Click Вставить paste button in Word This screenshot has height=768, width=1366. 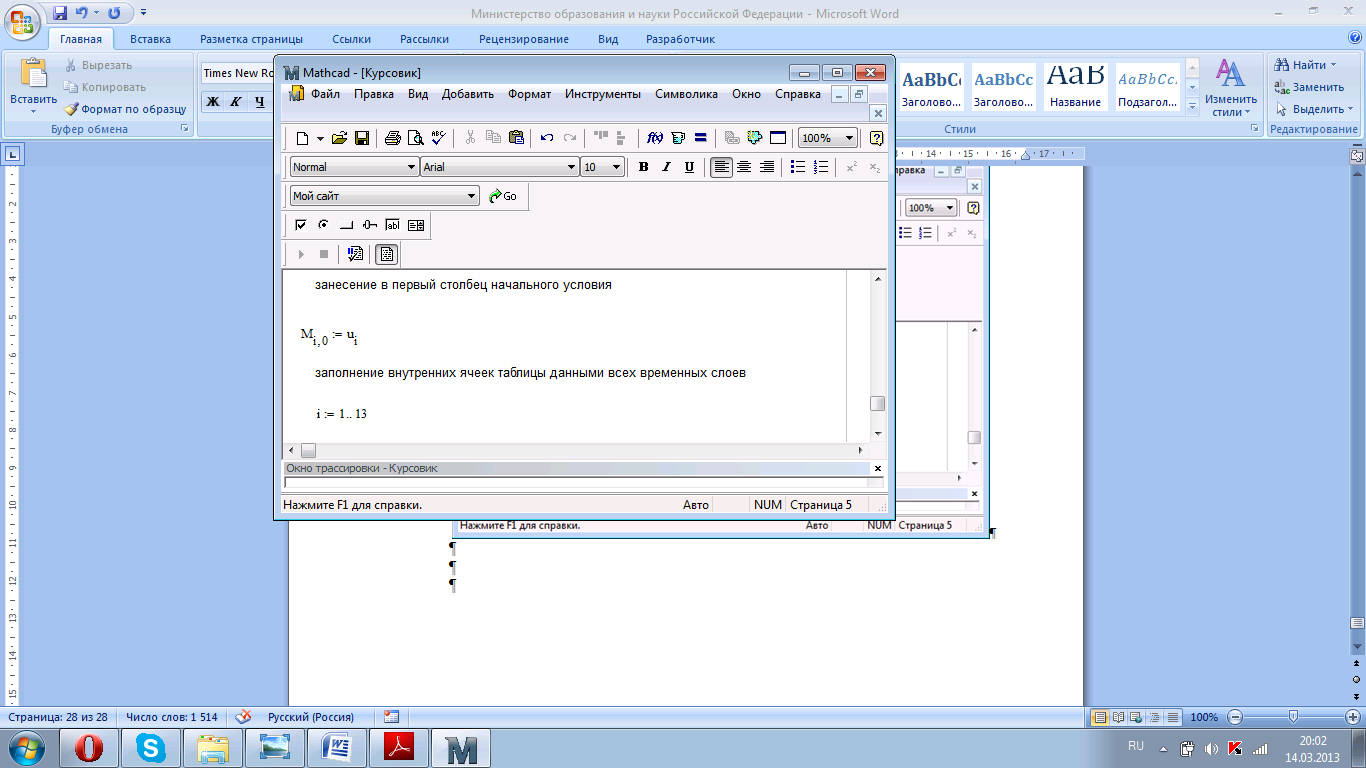tap(34, 85)
